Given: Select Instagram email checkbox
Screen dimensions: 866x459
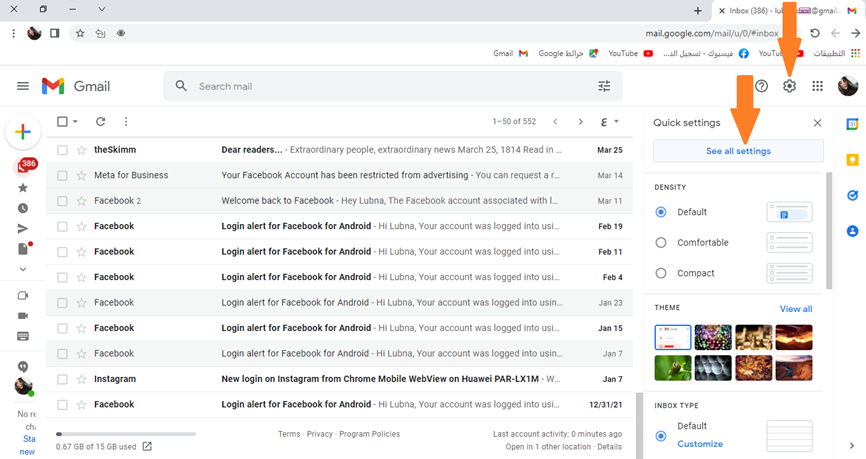Looking at the screenshot, I should (x=62, y=379).
